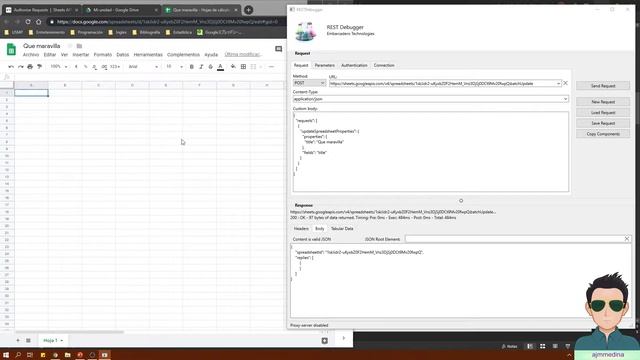Open the Herramientas menu

point(148,54)
